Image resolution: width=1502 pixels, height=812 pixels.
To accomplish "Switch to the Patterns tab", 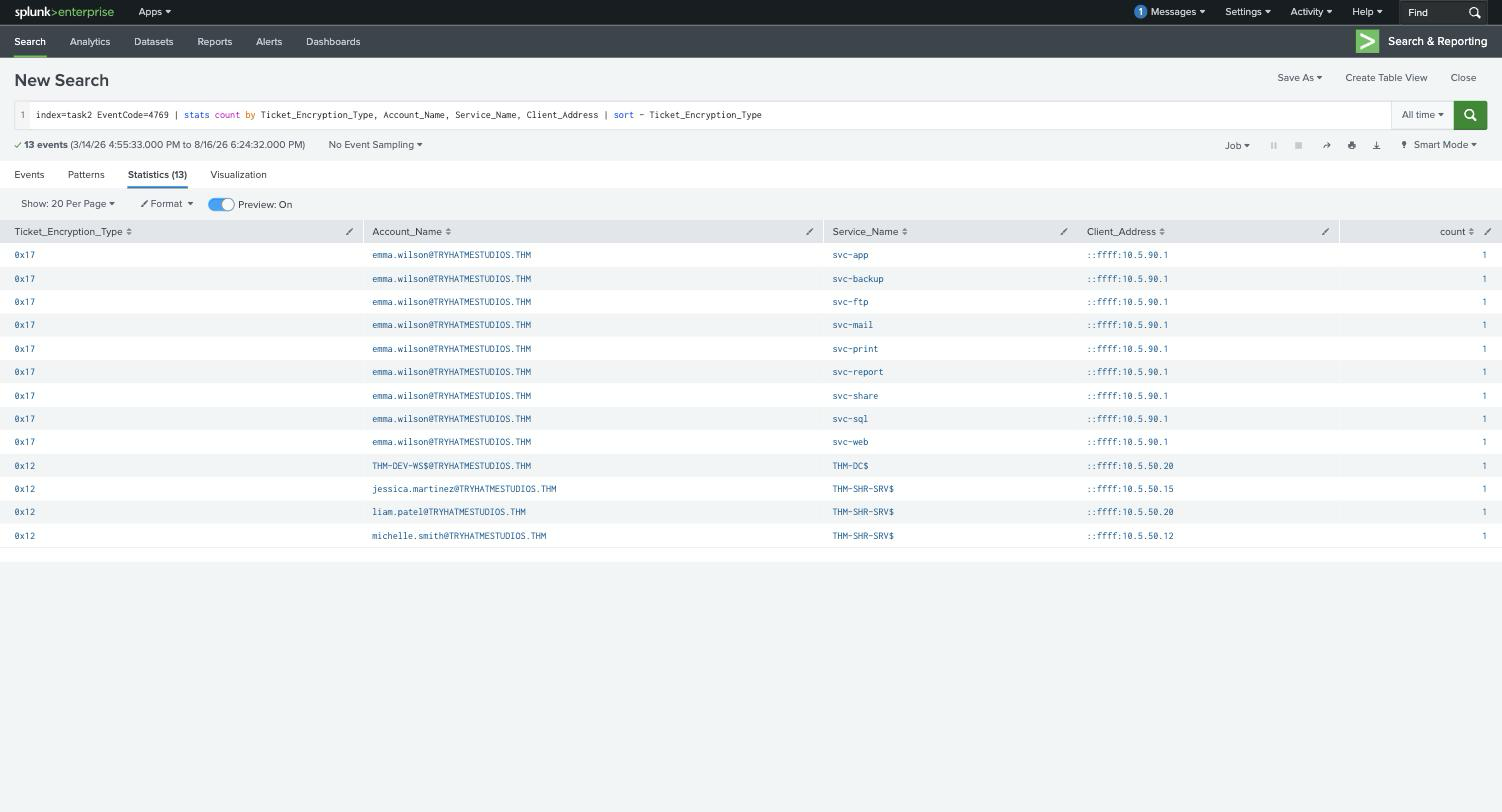I will pyautogui.click(x=86, y=175).
